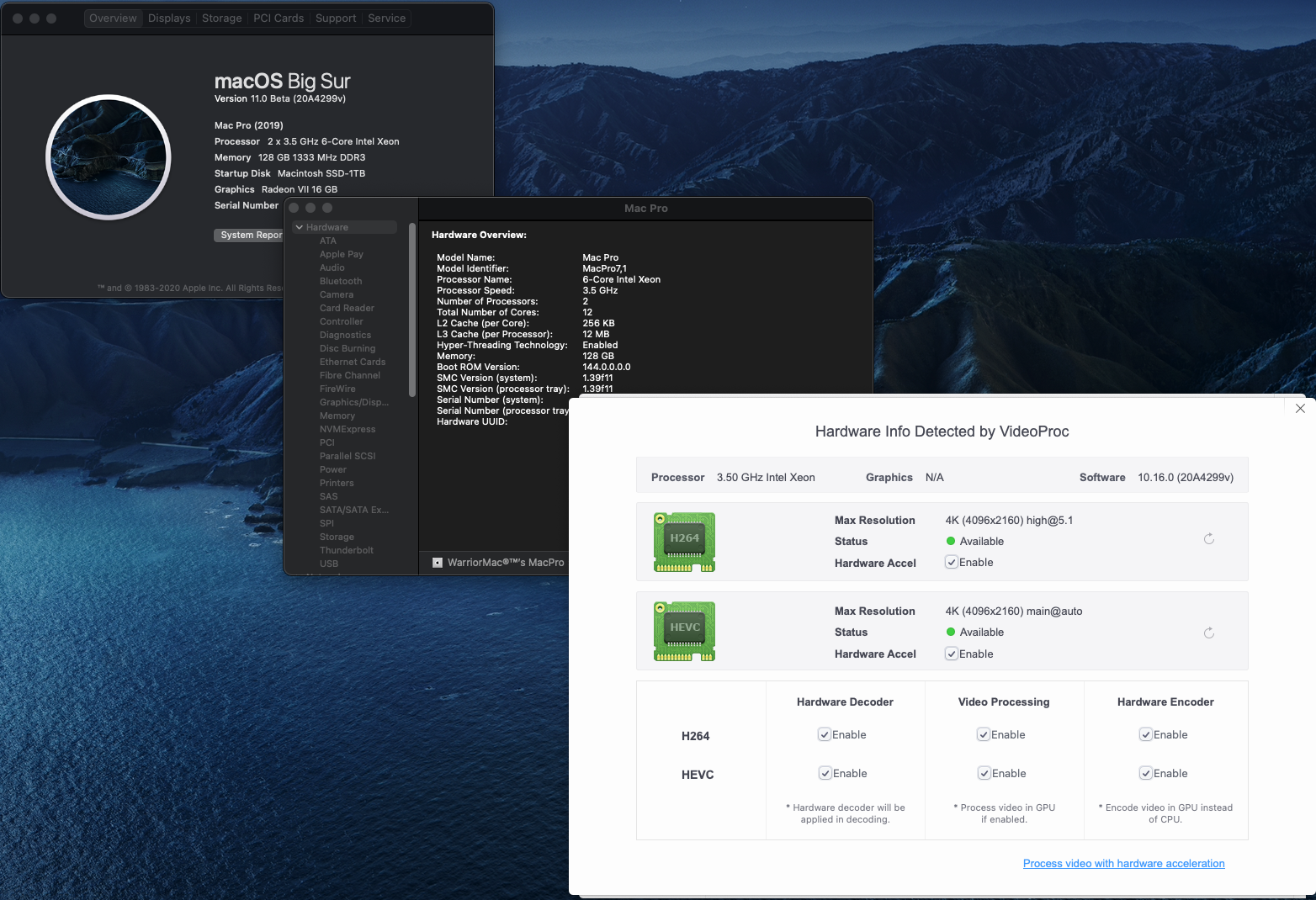Select Graphics/Displays in the sidebar
Viewport: 1316px width, 900px height.
353,403
